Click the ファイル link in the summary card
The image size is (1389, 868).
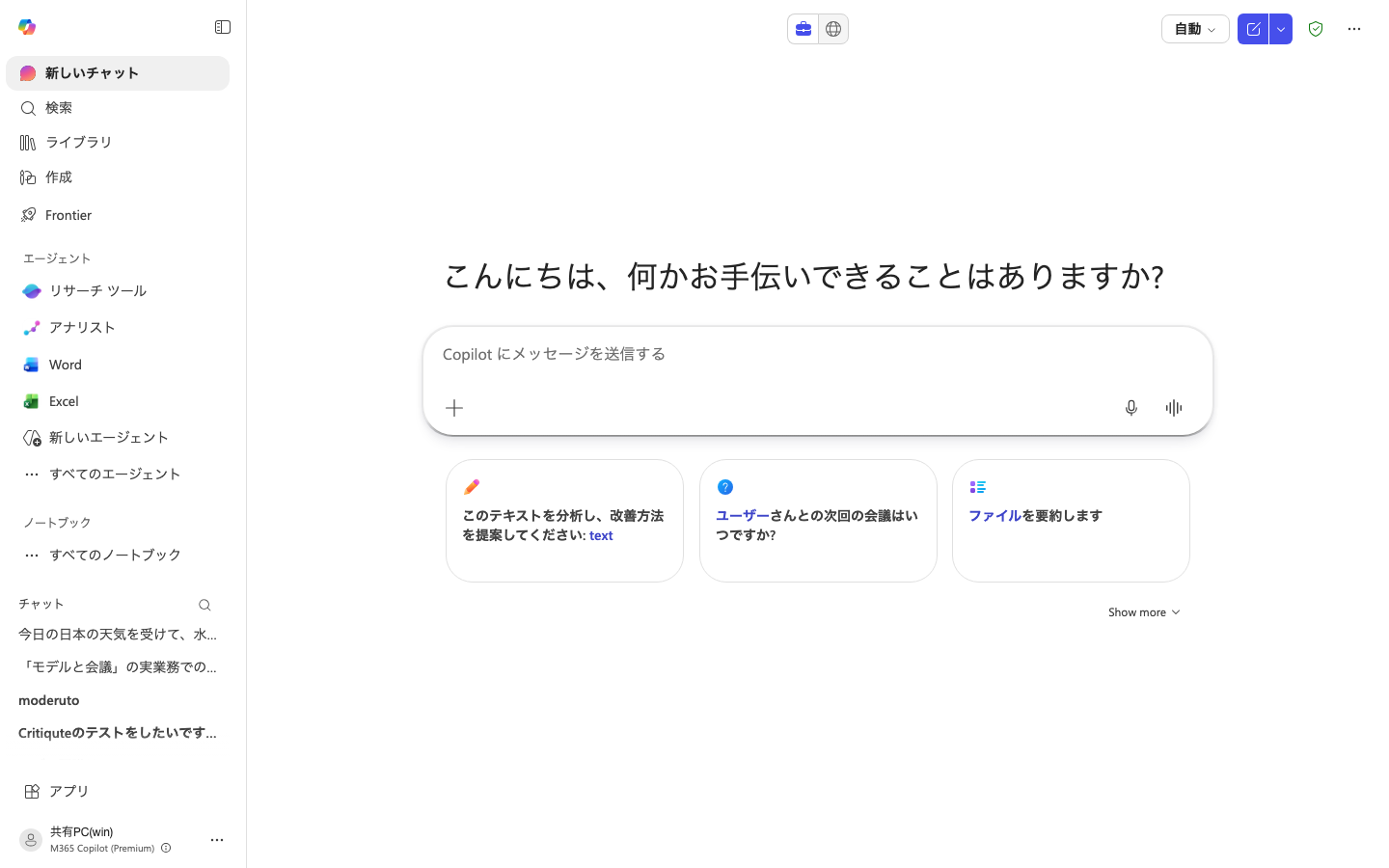(x=994, y=516)
